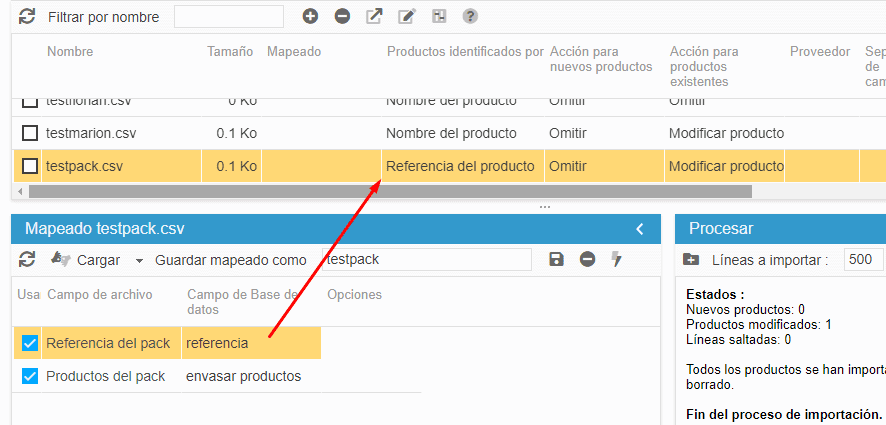Click the plus icon to add a file

click(310, 16)
